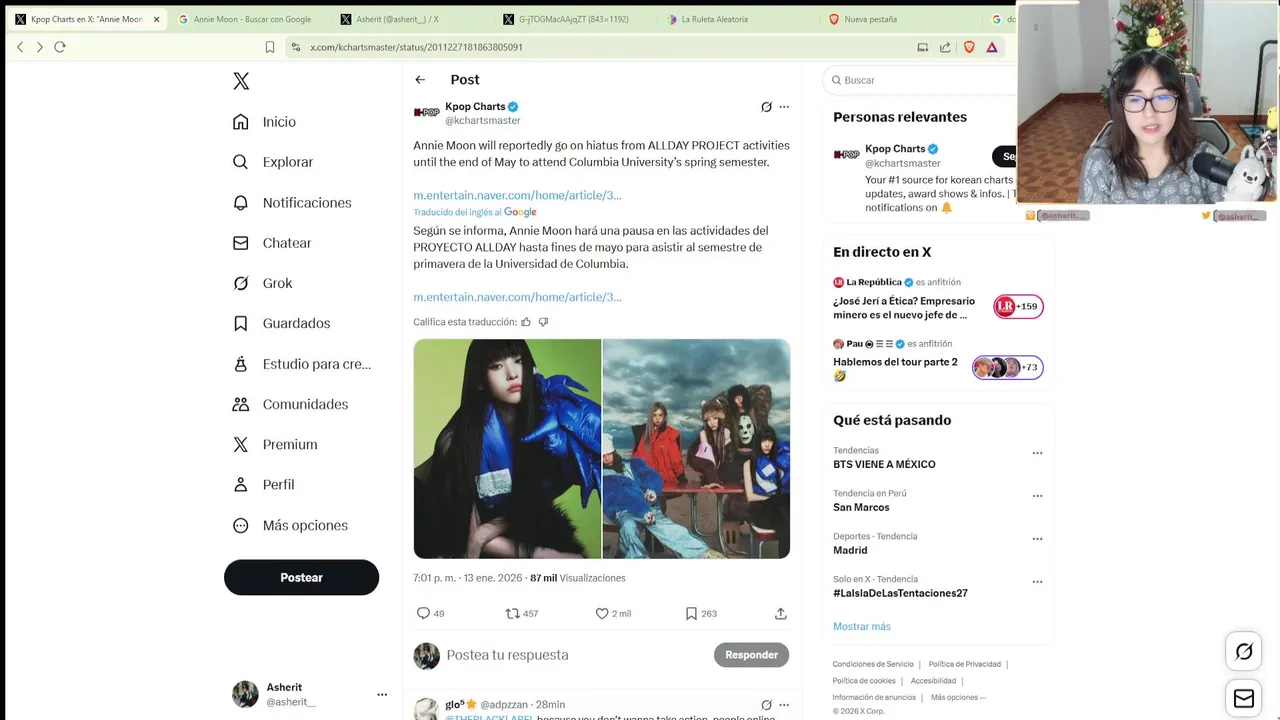This screenshot has height=720, width=1280.
Task: Open Kpop Charts avatar on the post
Action: click(x=427, y=113)
